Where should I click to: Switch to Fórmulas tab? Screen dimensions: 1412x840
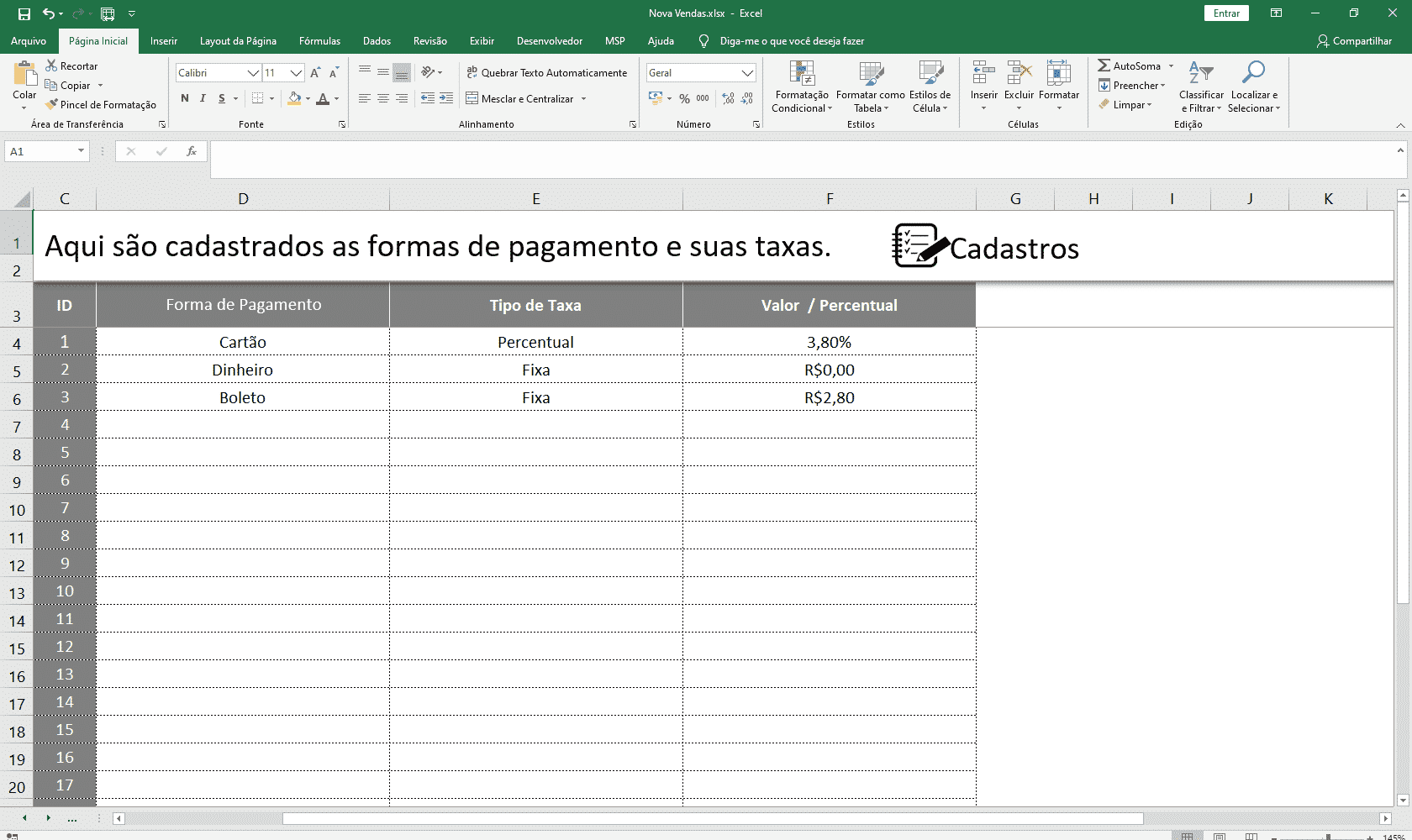[319, 40]
